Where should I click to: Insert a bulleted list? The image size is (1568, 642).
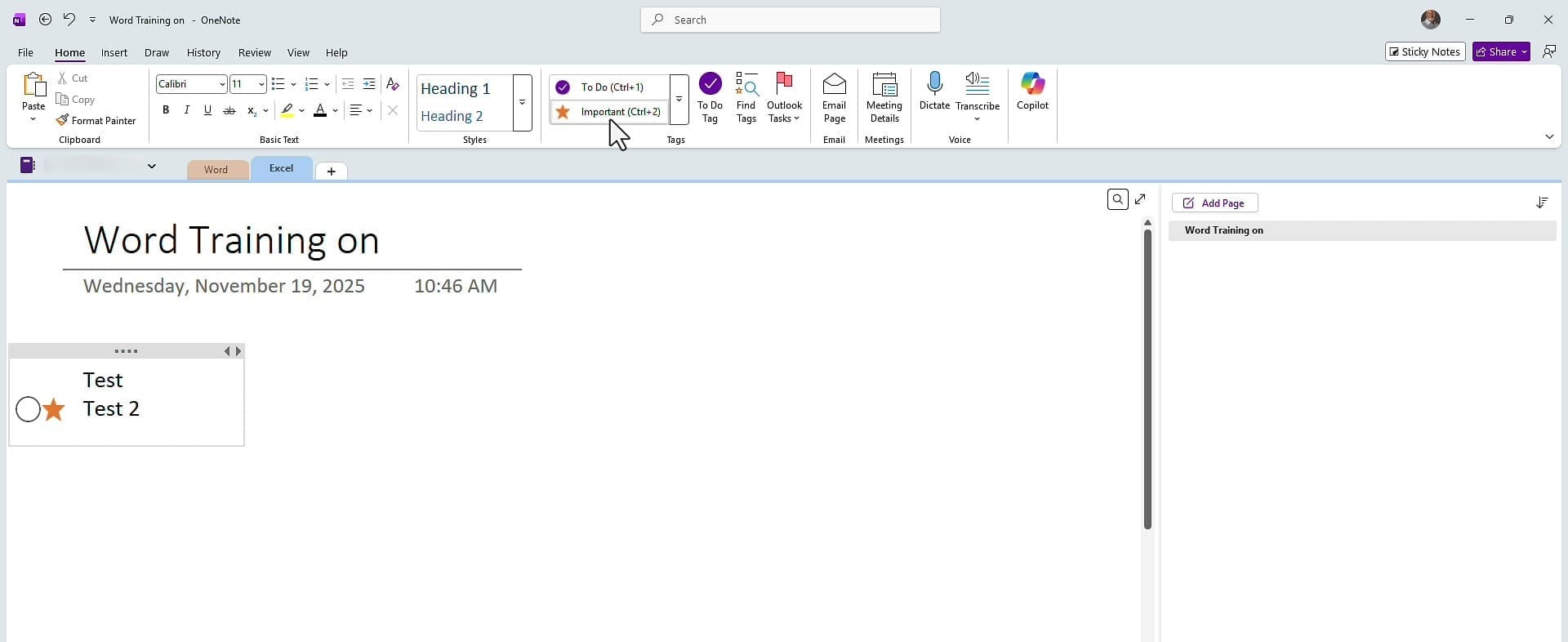(278, 84)
